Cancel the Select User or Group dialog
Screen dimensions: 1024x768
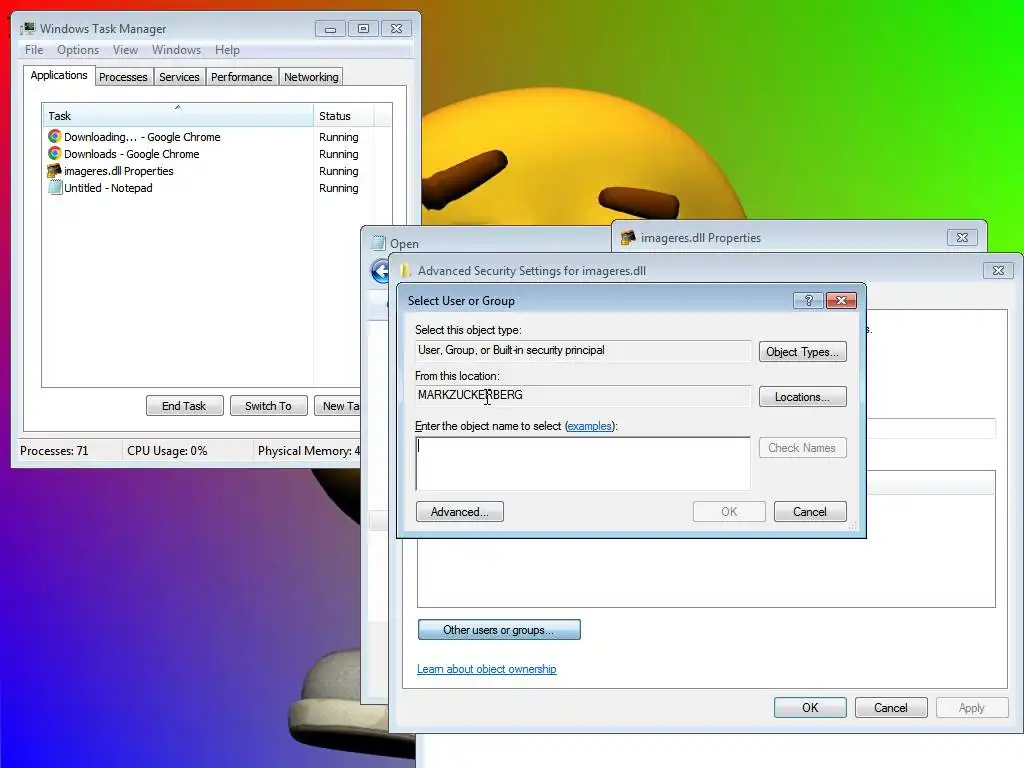pyautogui.click(x=810, y=511)
